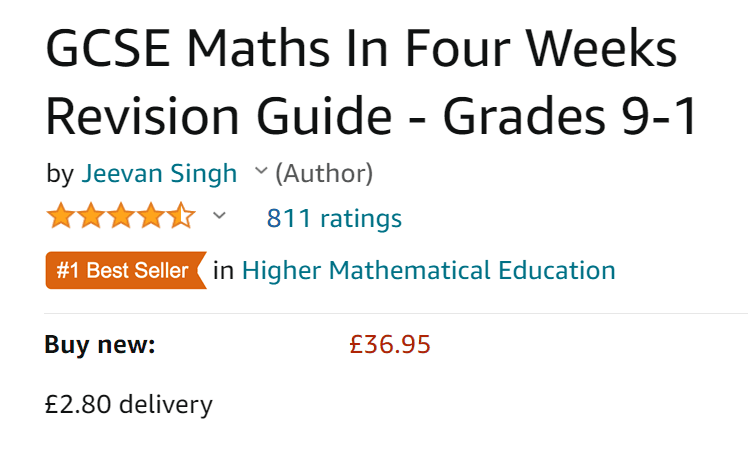
Task: Click the fourth orange rating star
Action: click(151, 216)
